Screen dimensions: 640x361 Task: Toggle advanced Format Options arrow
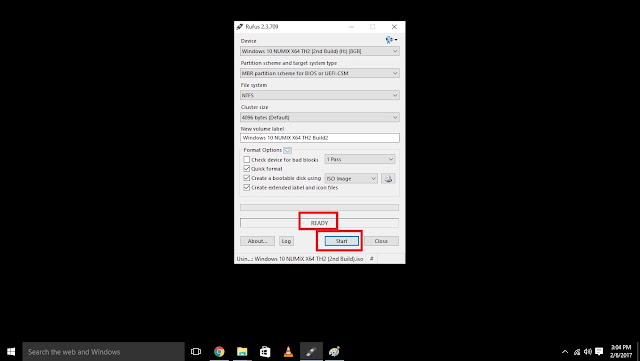pyautogui.click(x=287, y=150)
